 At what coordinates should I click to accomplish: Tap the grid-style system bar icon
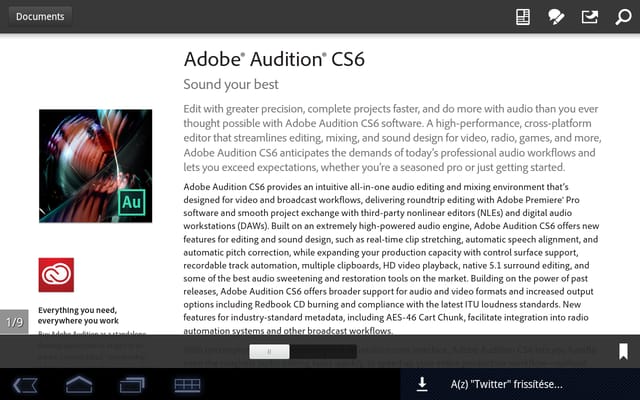pos(187,385)
